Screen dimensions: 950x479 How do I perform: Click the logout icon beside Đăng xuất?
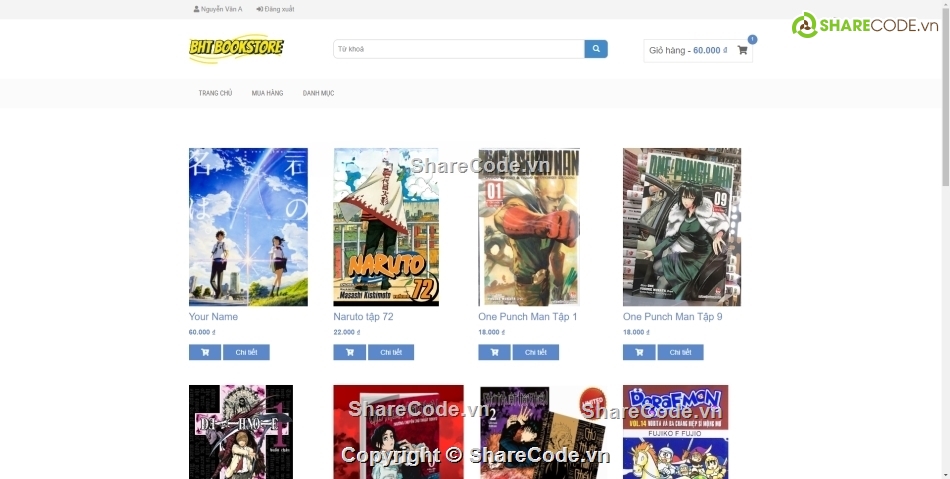point(259,9)
